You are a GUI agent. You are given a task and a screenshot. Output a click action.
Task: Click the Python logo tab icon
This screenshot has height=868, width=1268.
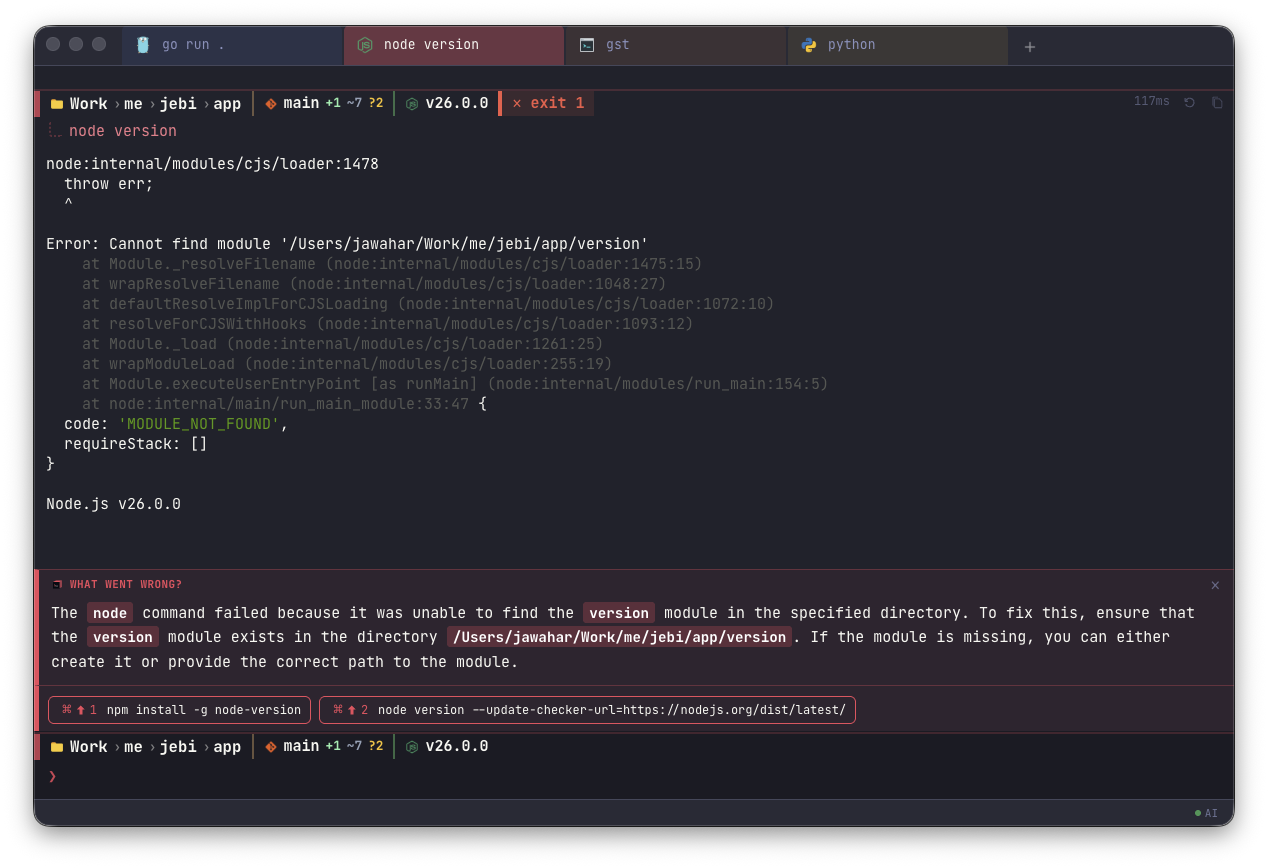[809, 45]
